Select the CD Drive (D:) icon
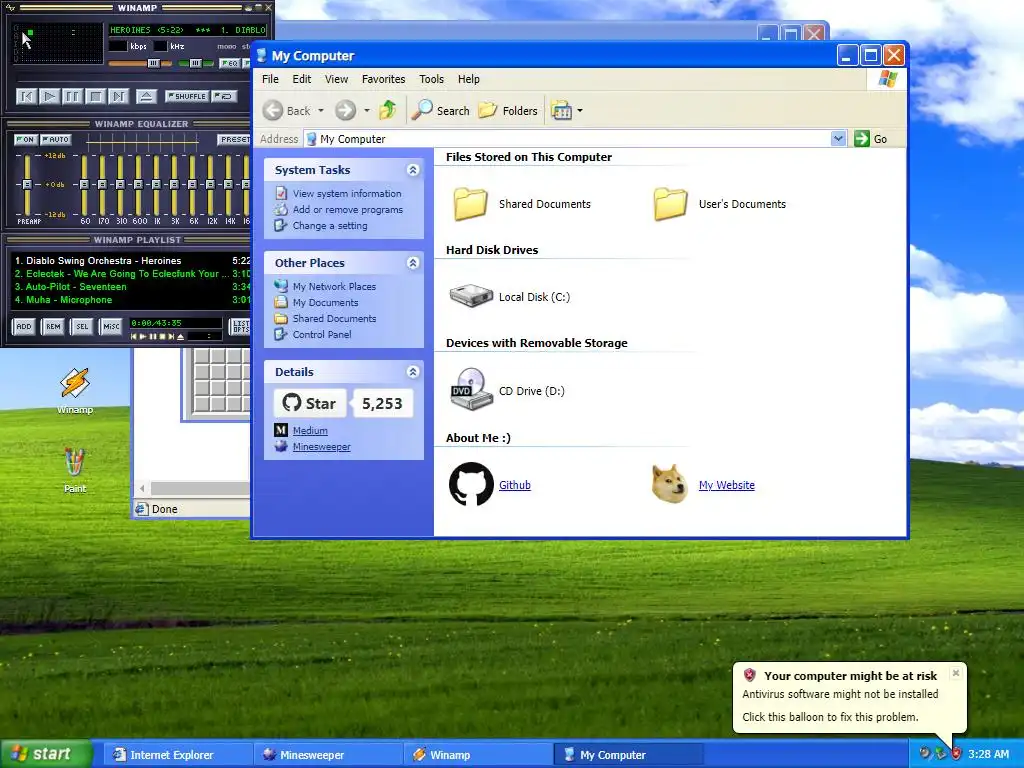 coord(471,389)
